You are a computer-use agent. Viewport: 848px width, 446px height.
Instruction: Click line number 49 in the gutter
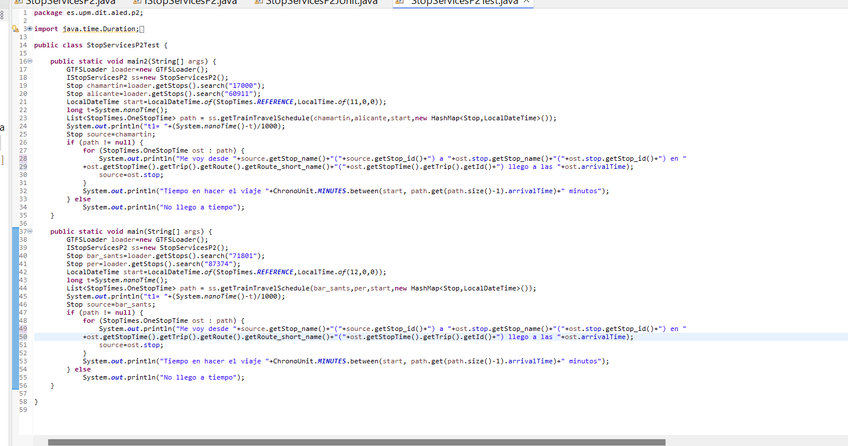(23, 329)
